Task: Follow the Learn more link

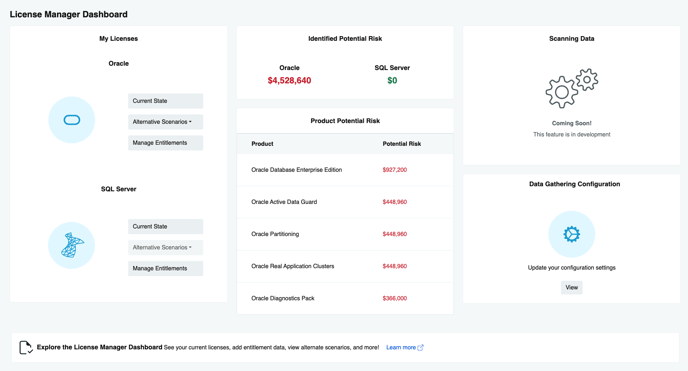Action: coord(401,347)
